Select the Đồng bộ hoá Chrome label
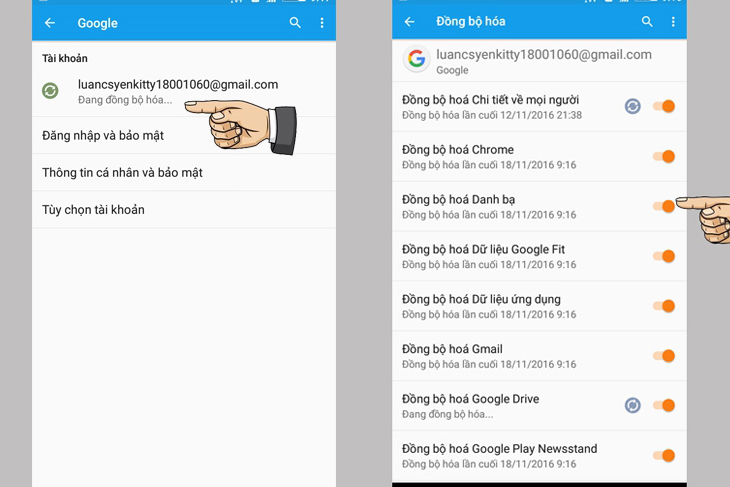Image resolution: width=730 pixels, height=487 pixels. (x=458, y=150)
